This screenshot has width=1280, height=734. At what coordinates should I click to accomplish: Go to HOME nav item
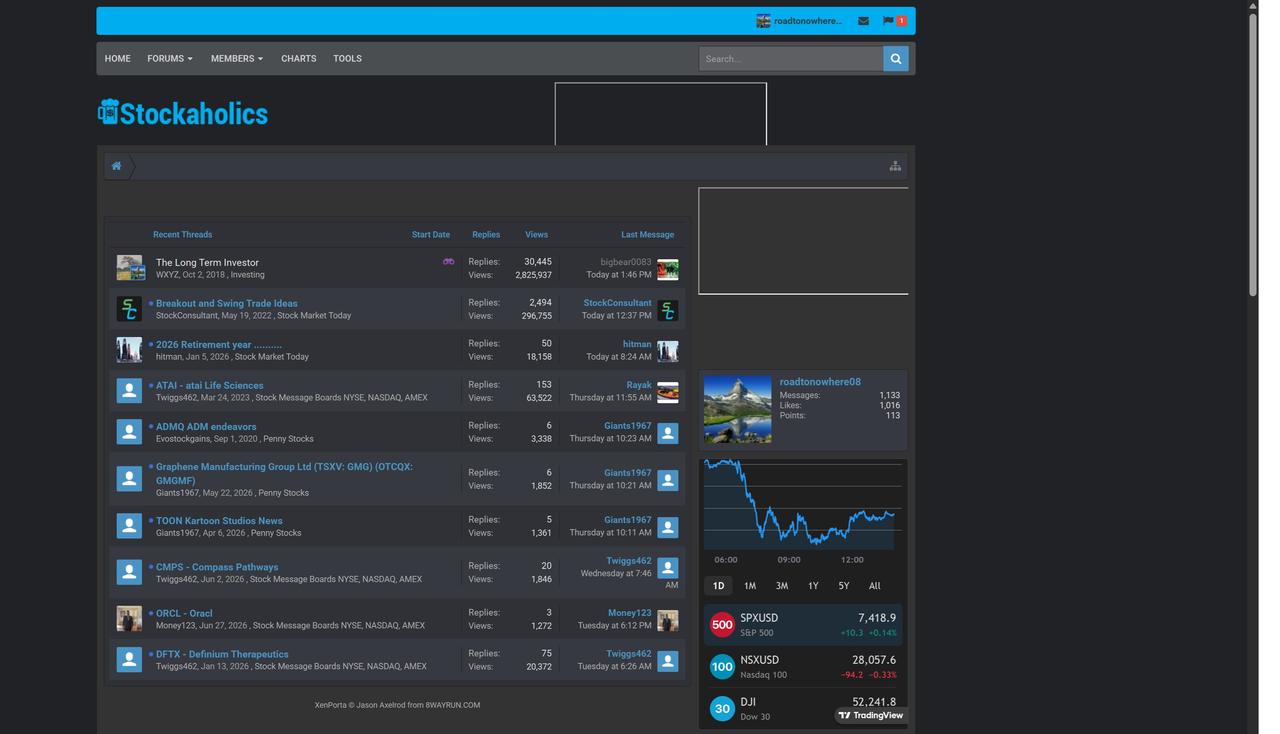(x=118, y=59)
